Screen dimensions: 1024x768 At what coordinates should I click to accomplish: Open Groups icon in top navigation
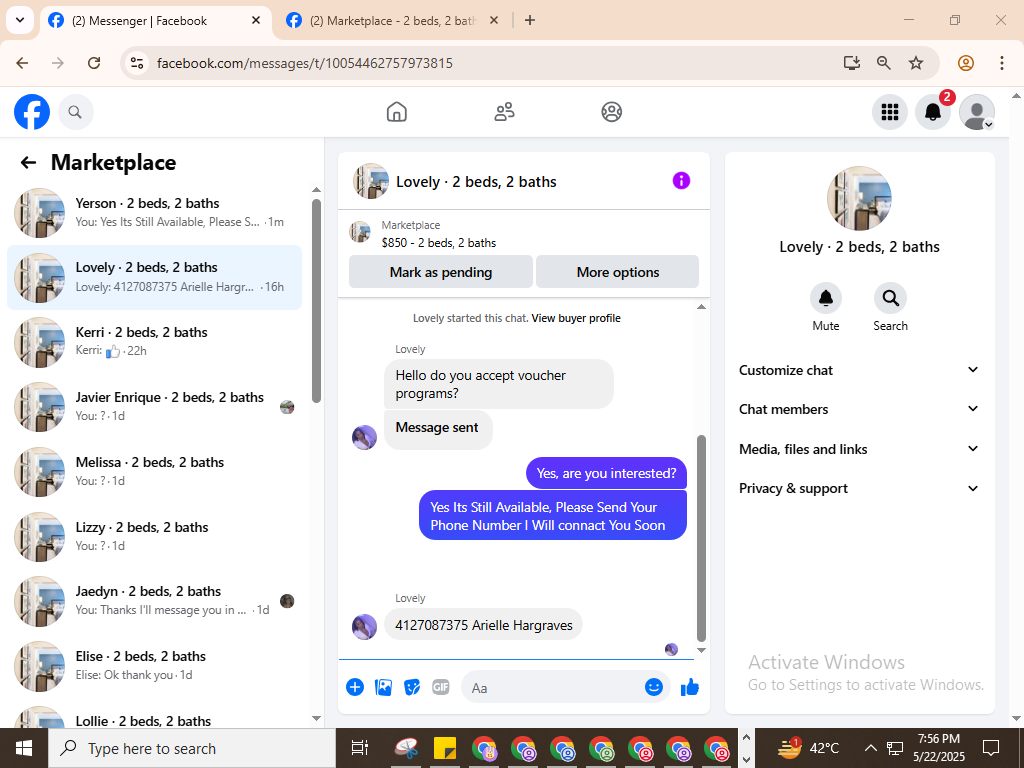tap(611, 112)
